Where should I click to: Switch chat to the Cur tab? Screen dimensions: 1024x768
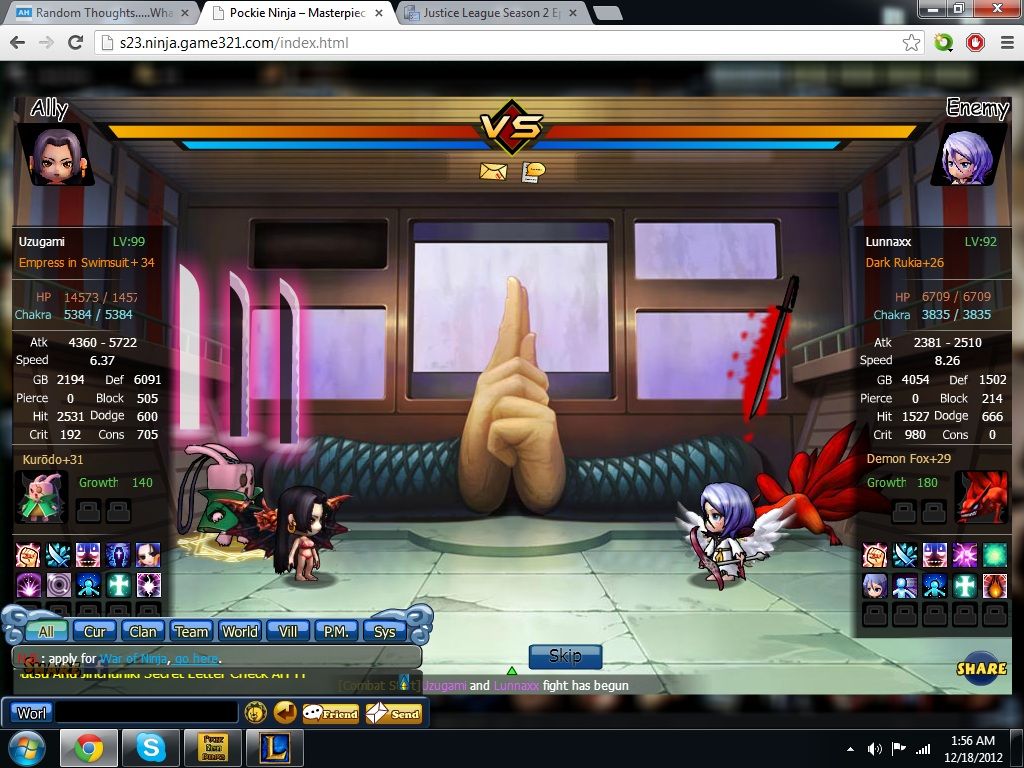click(95, 632)
